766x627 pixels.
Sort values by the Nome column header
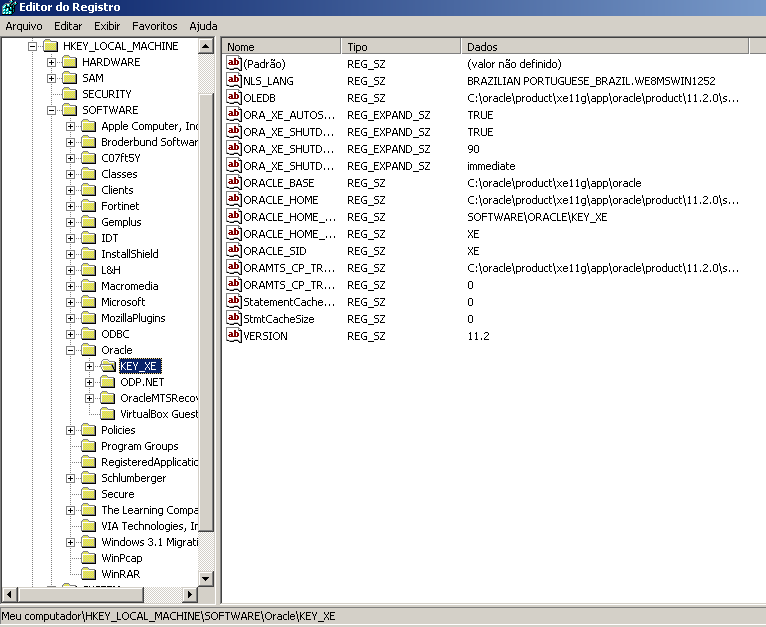(282, 47)
